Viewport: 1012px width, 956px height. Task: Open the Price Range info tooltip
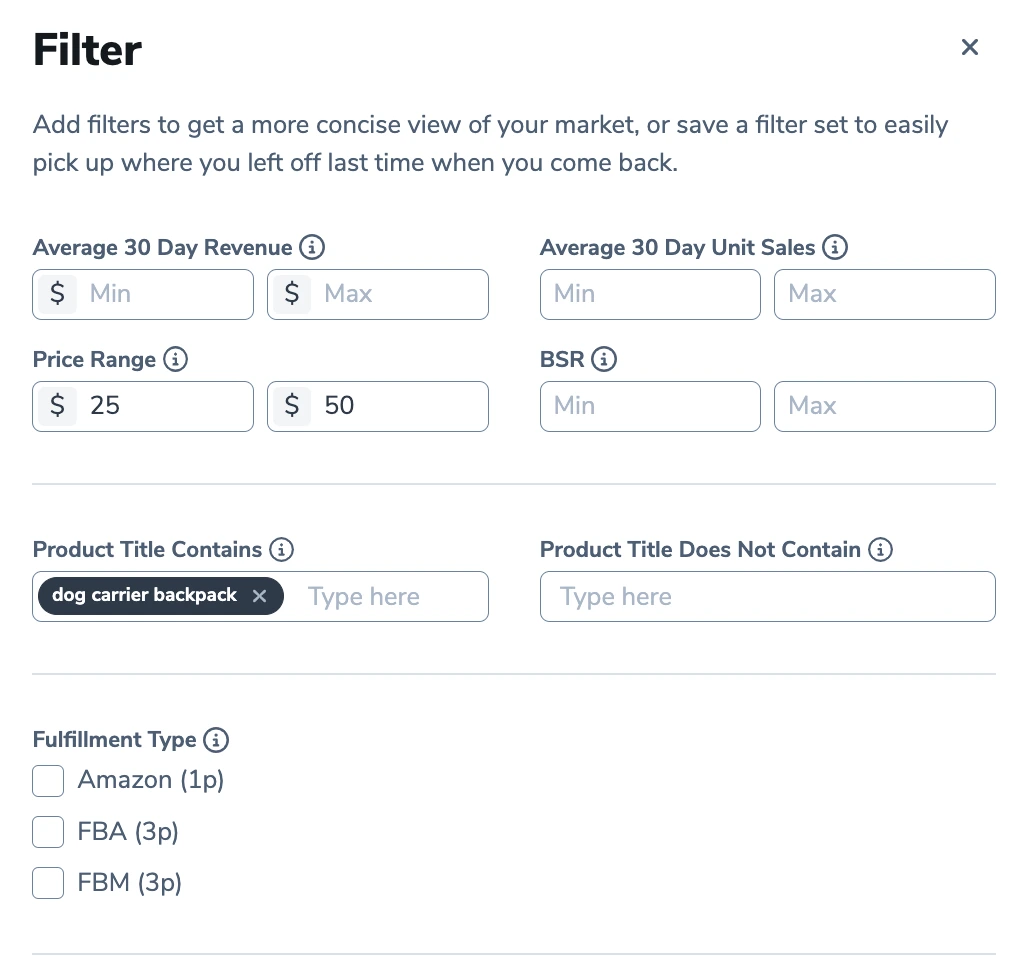click(175, 359)
